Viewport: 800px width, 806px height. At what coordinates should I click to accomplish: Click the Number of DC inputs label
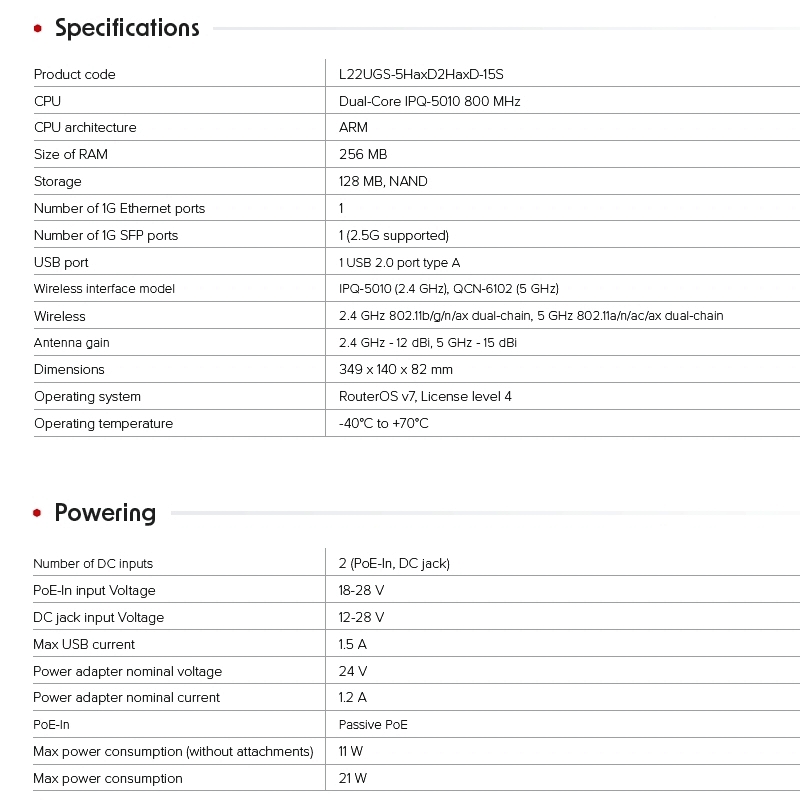pos(93,564)
